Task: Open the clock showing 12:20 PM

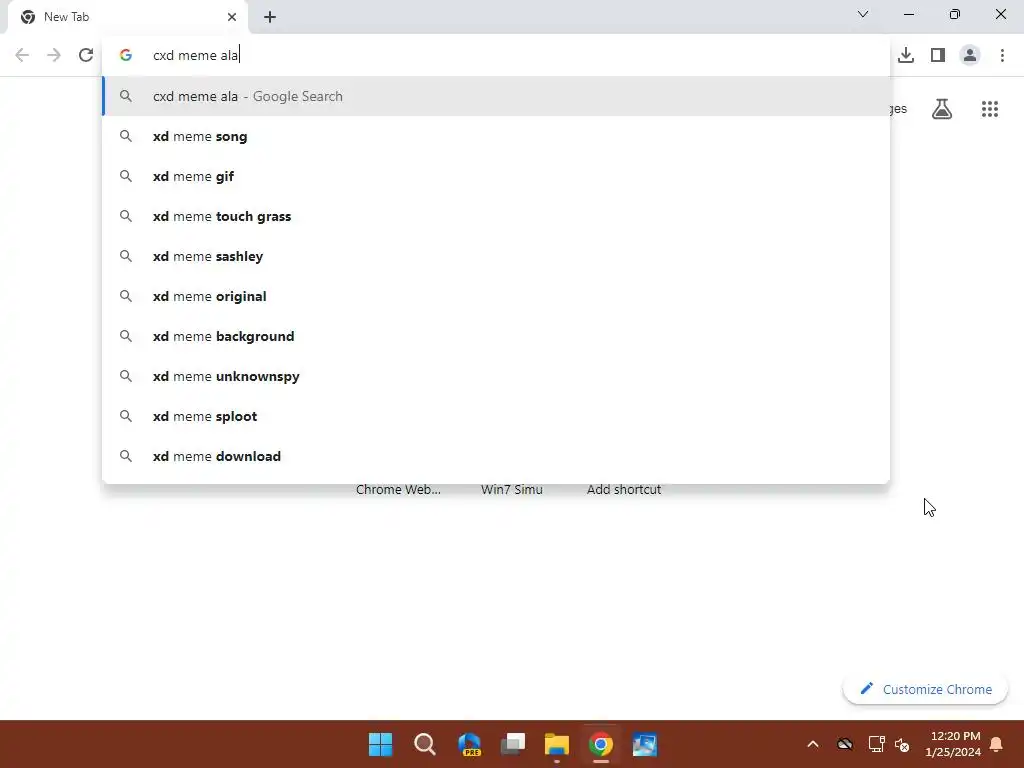Action: point(953,744)
